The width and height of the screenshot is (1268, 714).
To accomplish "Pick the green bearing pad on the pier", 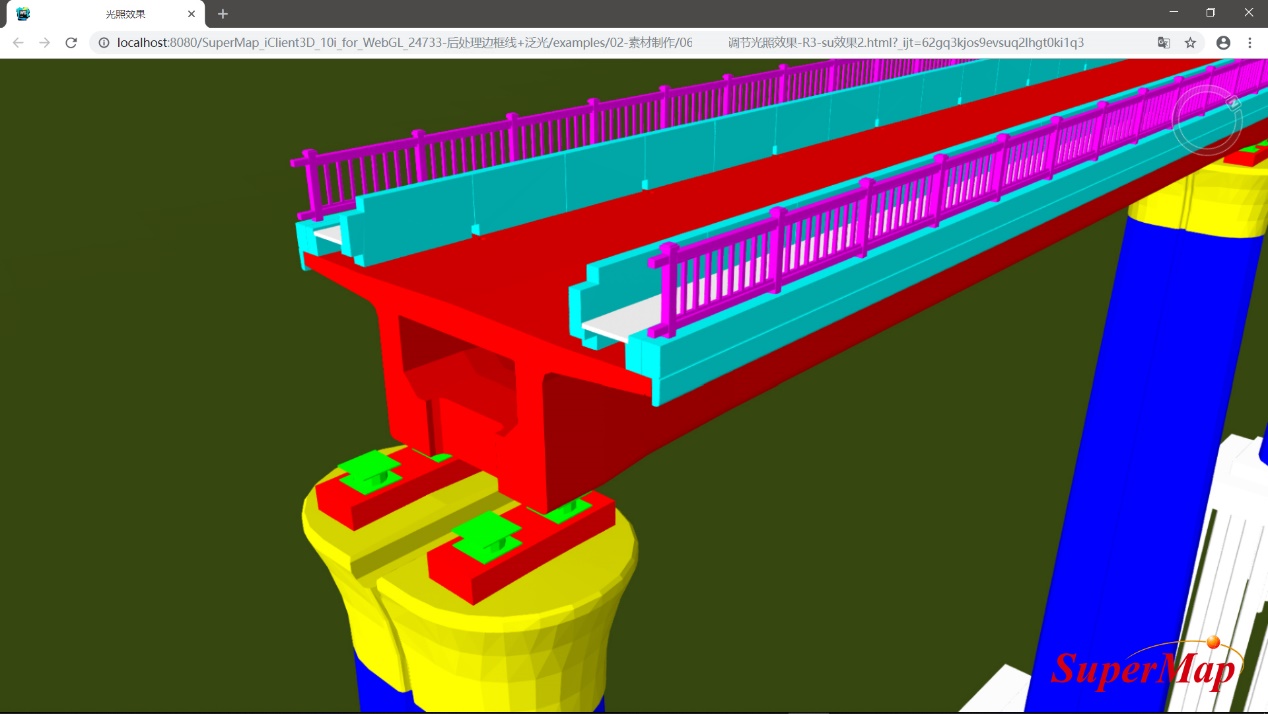I will [x=487, y=537].
